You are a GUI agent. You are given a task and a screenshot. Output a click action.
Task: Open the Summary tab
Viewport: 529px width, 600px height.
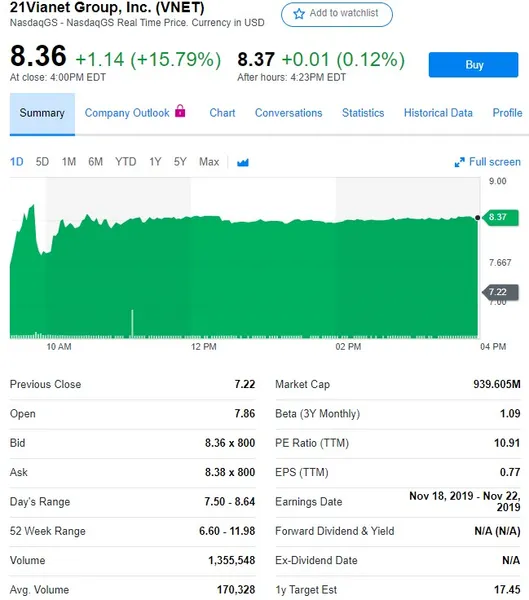(x=42, y=114)
